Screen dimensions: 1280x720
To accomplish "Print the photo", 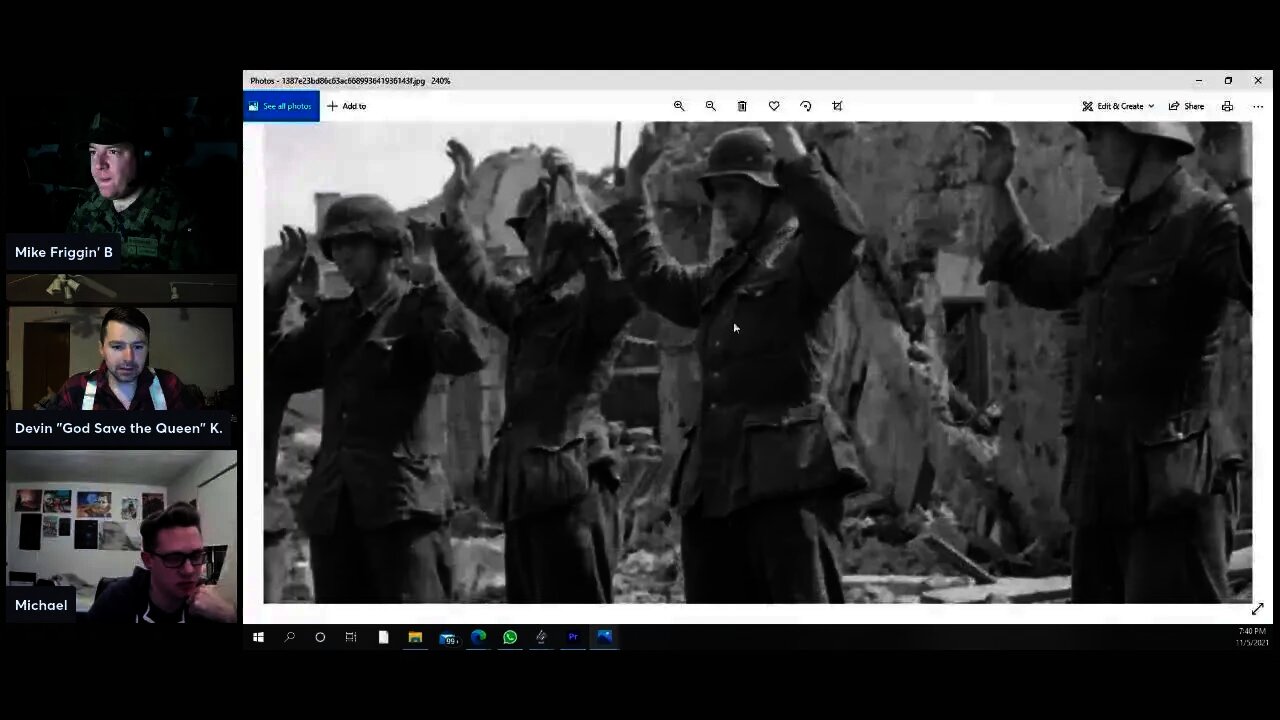I will click(1227, 106).
